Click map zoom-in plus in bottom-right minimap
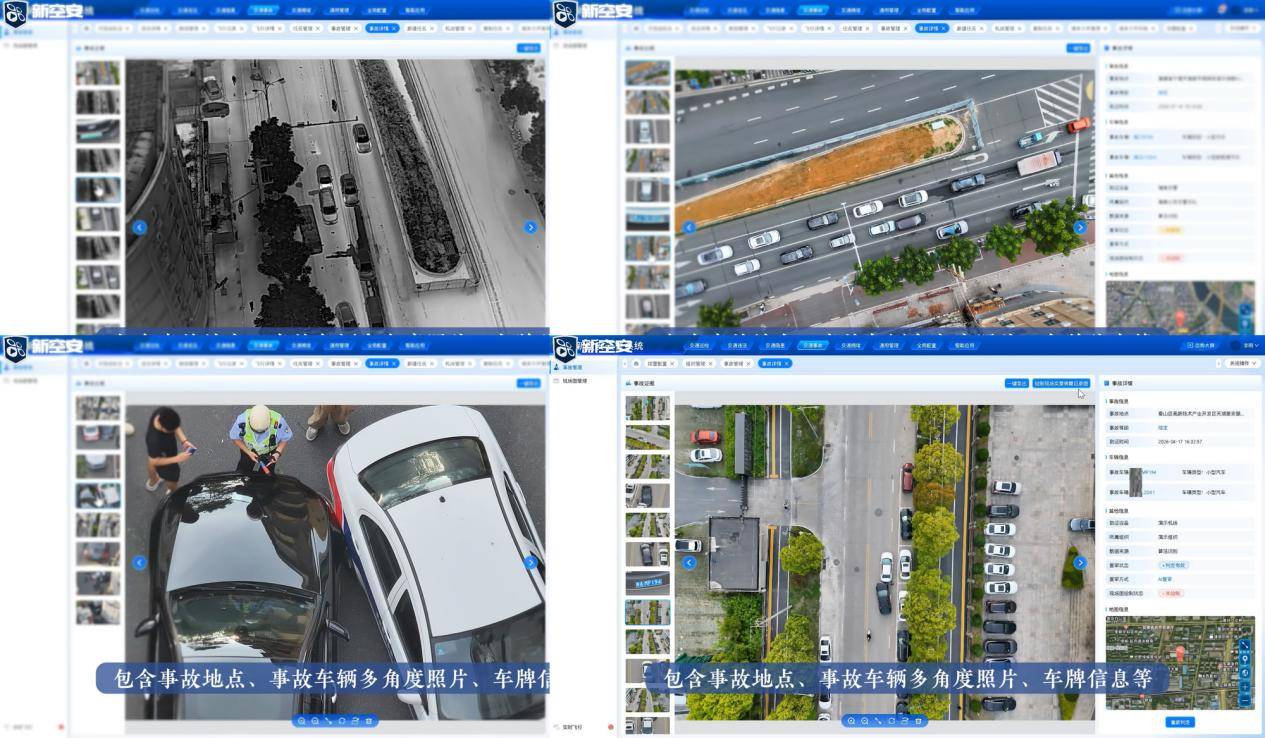 pyautogui.click(x=1245, y=687)
